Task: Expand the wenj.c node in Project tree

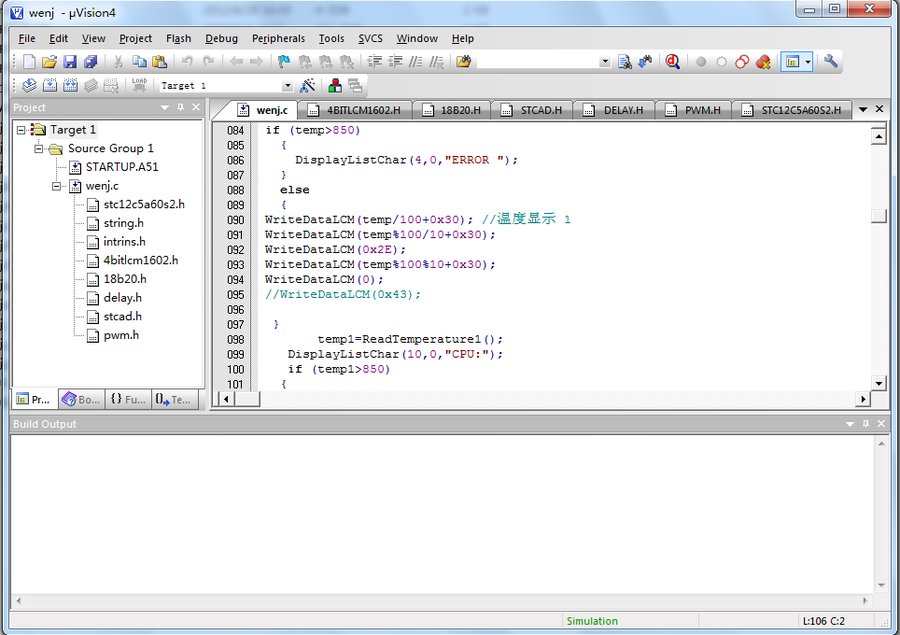Action: [58, 185]
